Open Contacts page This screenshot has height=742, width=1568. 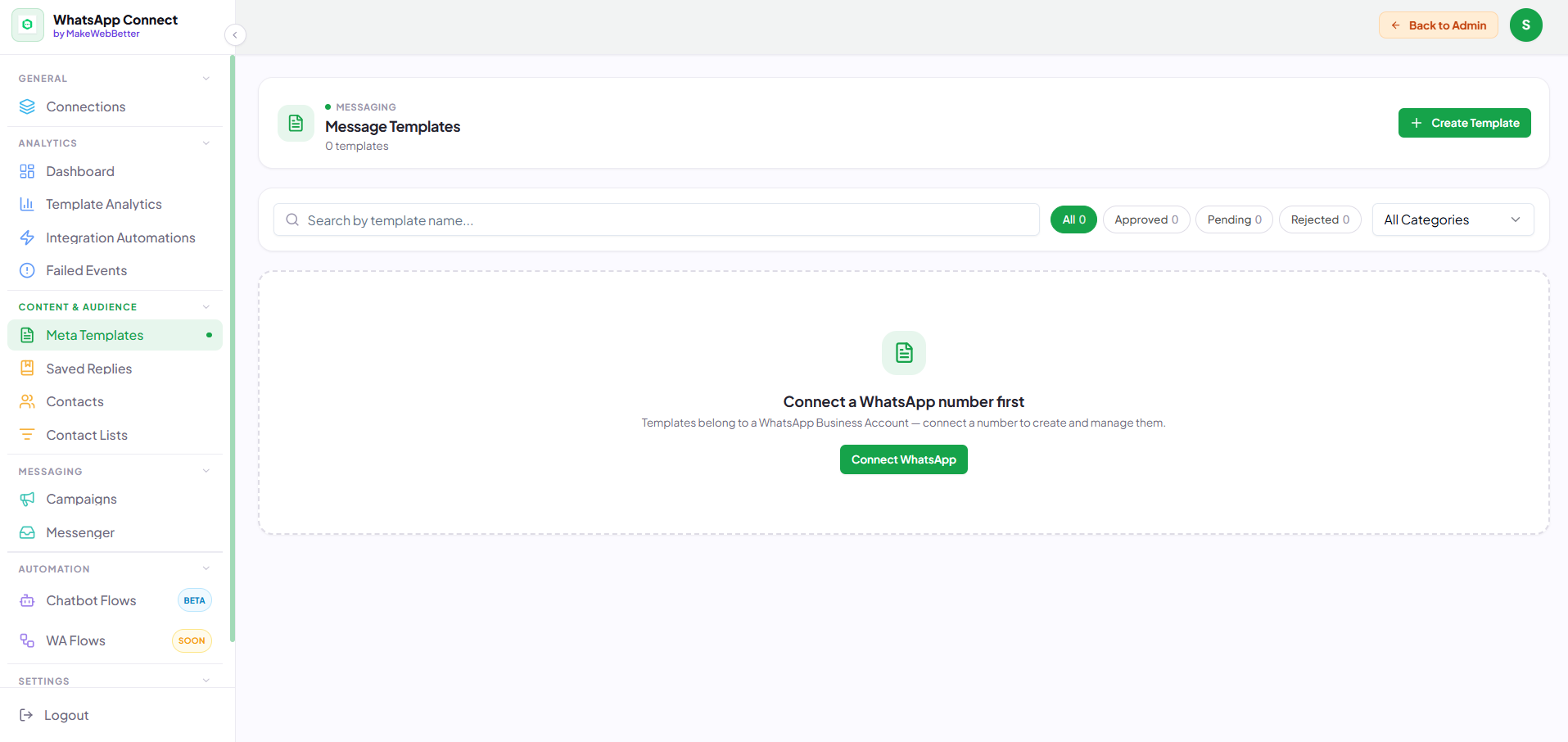(115, 401)
